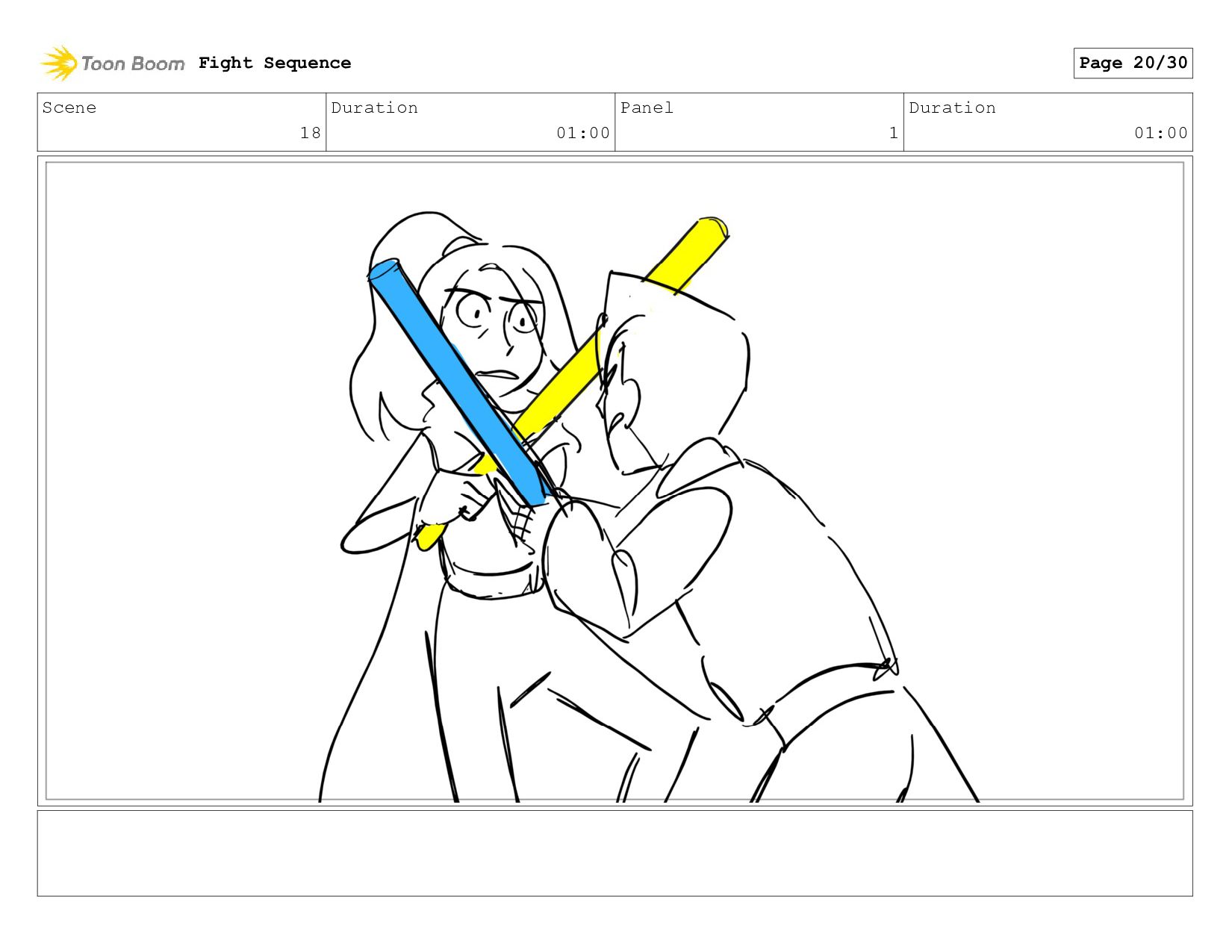
Task: Click the 'Scene' header label
Action: point(69,108)
